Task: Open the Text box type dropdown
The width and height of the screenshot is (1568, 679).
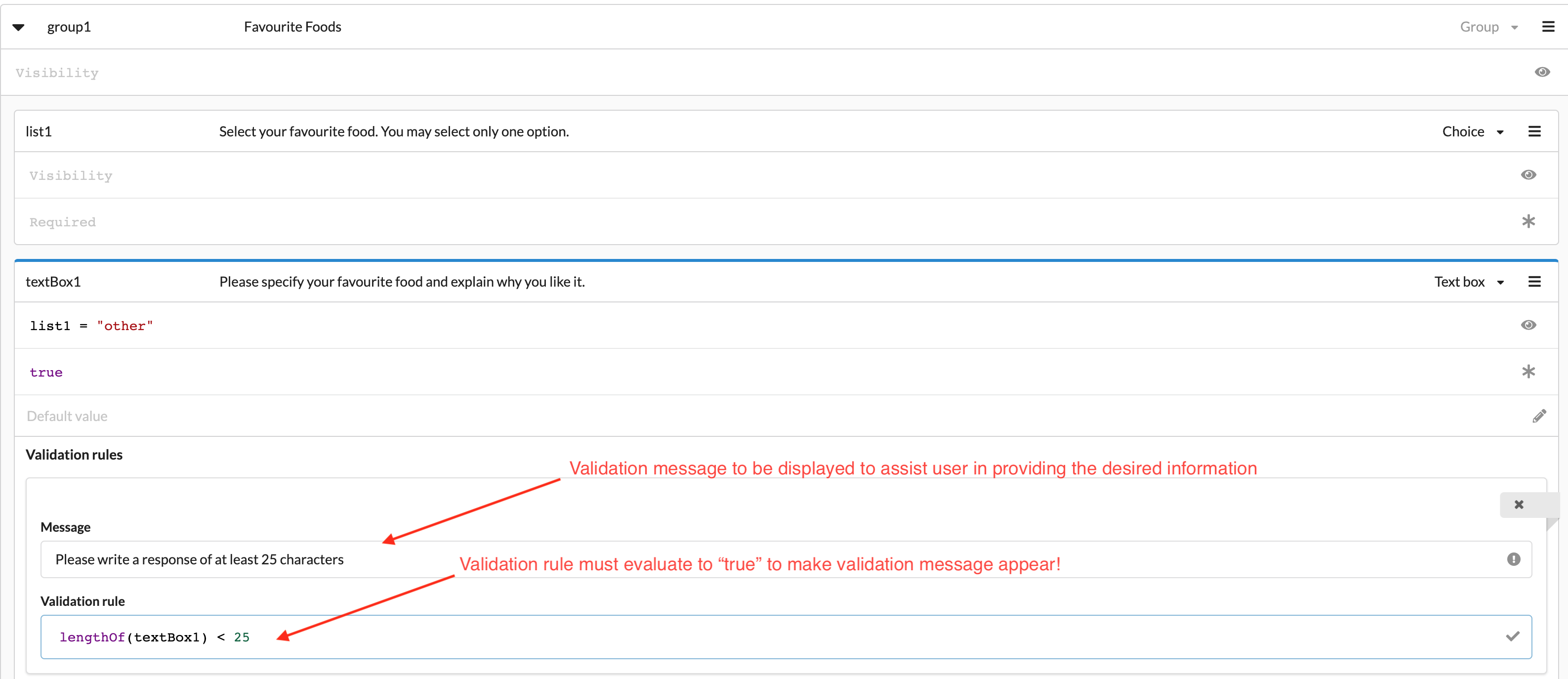Action: coord(1469,282)
